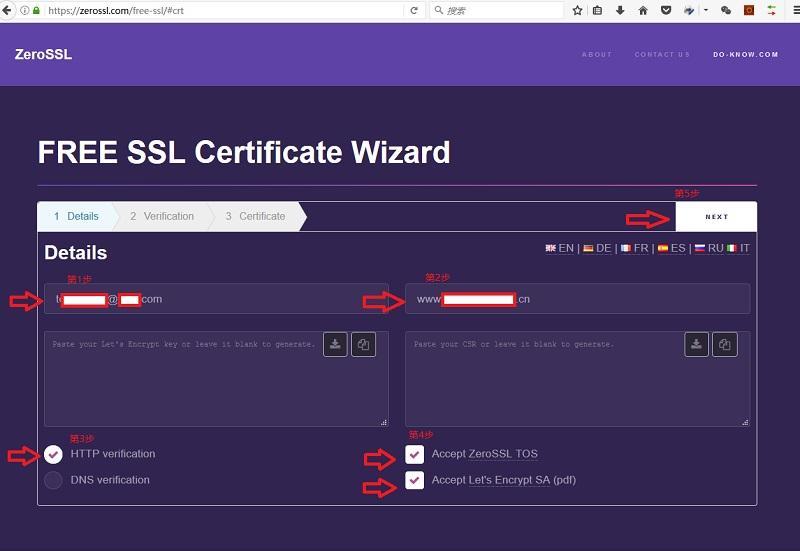This screenshot has width=800, height=551.
Task: Select HTTP verification option
Action: 53,454
